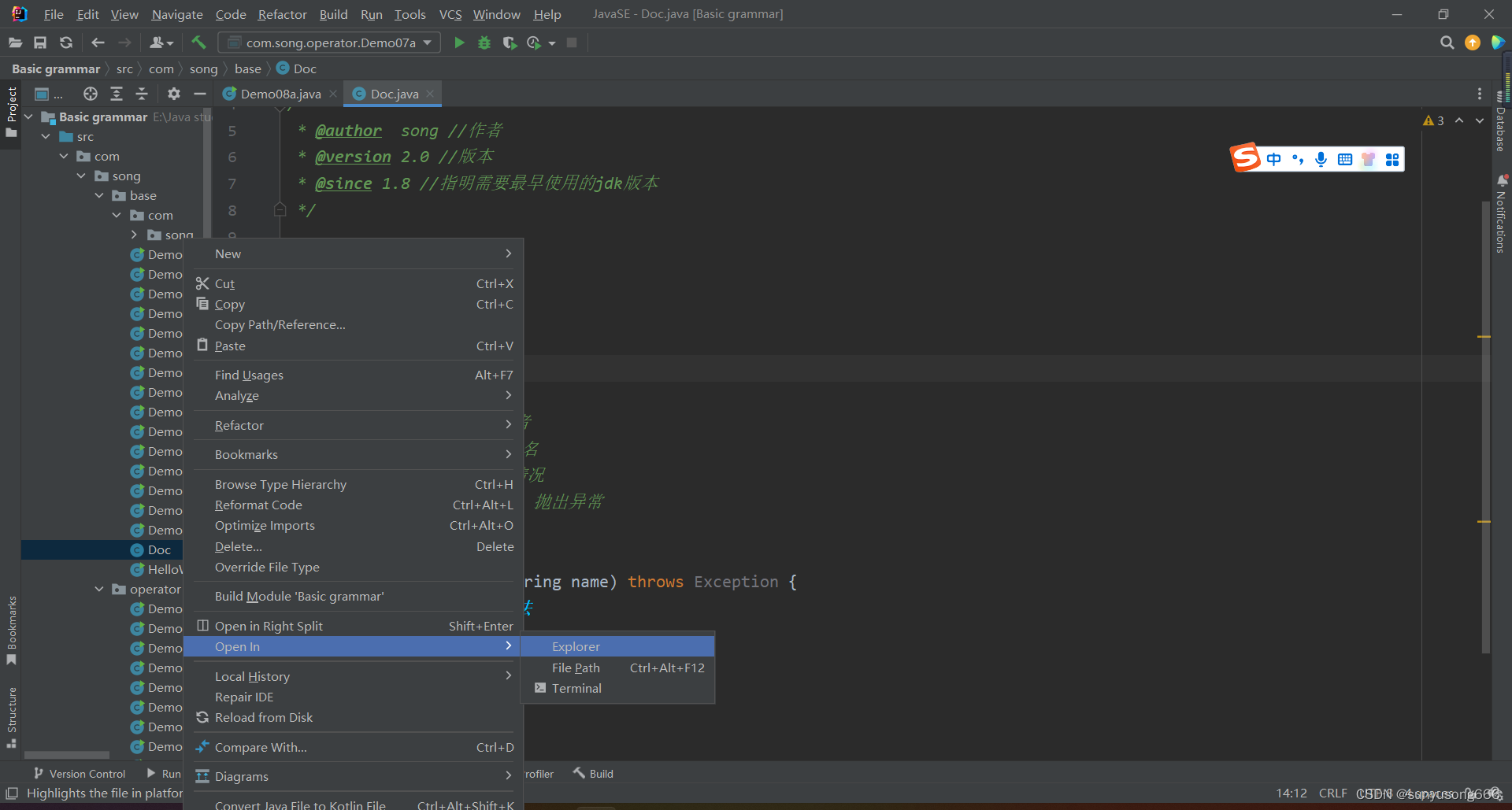Click the upper yellow warning marker on the error stripe

click(x=1484, y=337)
